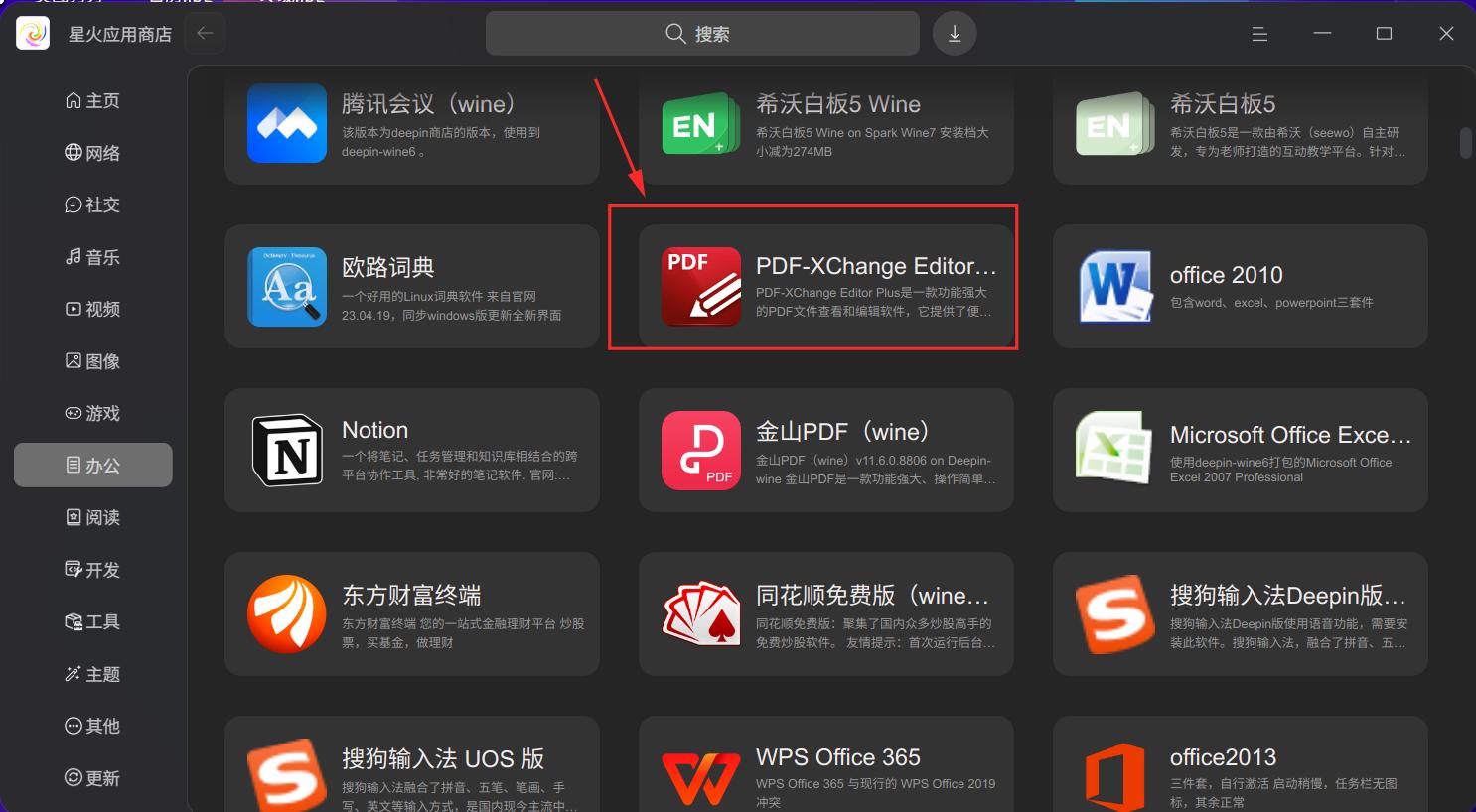The width and height of the screenshot is (1476, 812).
Task: Open the hamburger menu in title bar
Action: coord(1259,34)
